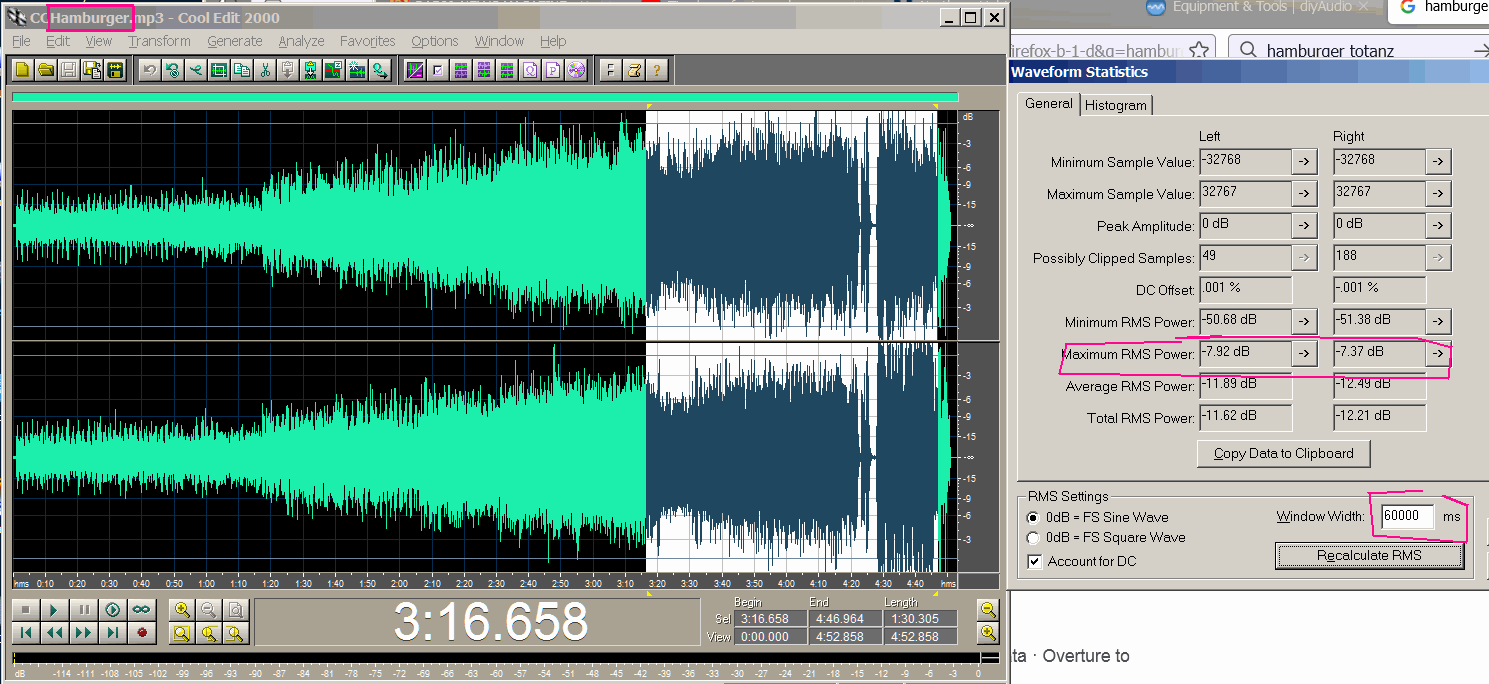
Task: Stop playback with the Stop button
Action: pyautogui.click(x=26, y=609)
